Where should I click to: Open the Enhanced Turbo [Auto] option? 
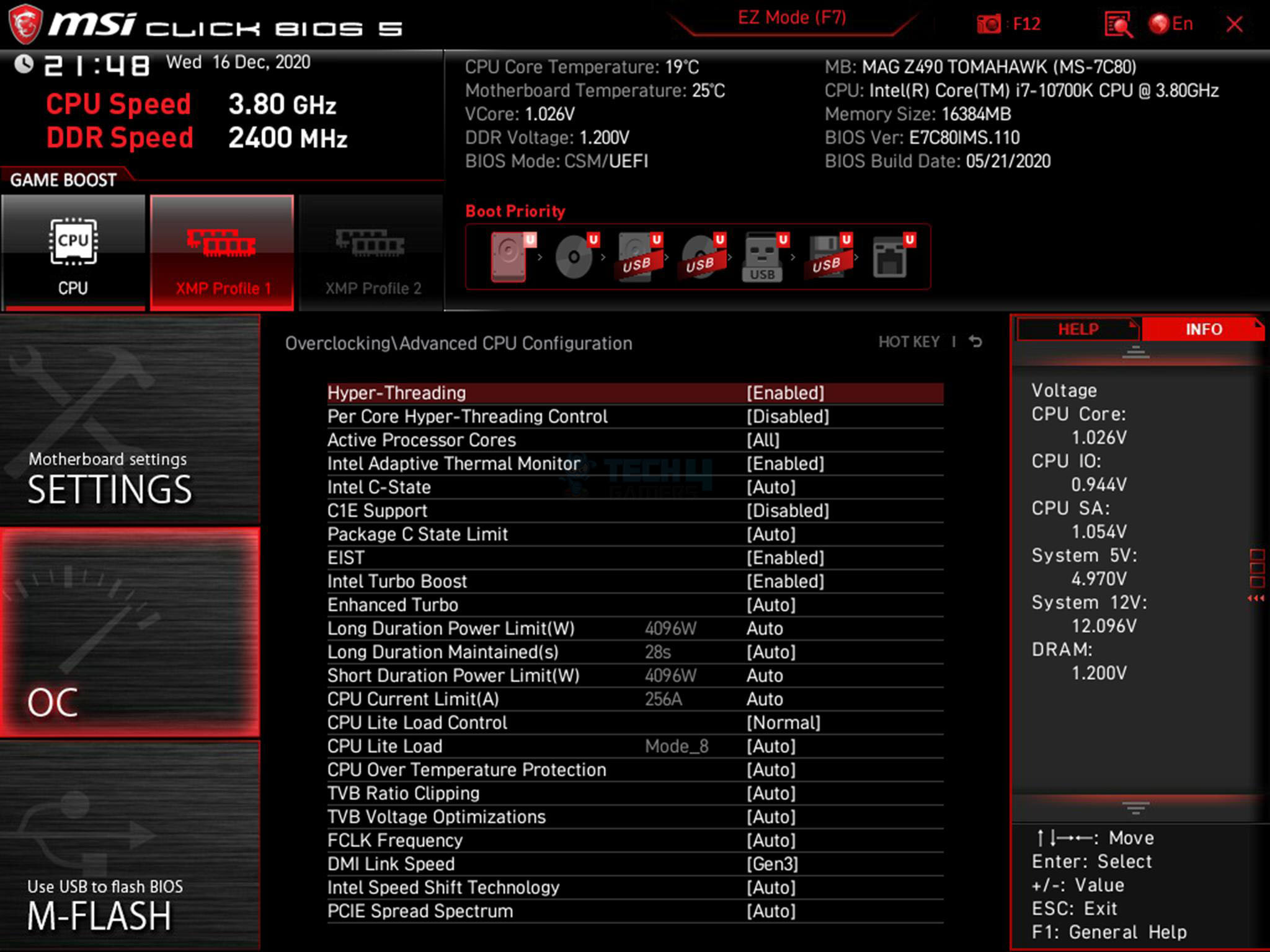coord(635,605)
